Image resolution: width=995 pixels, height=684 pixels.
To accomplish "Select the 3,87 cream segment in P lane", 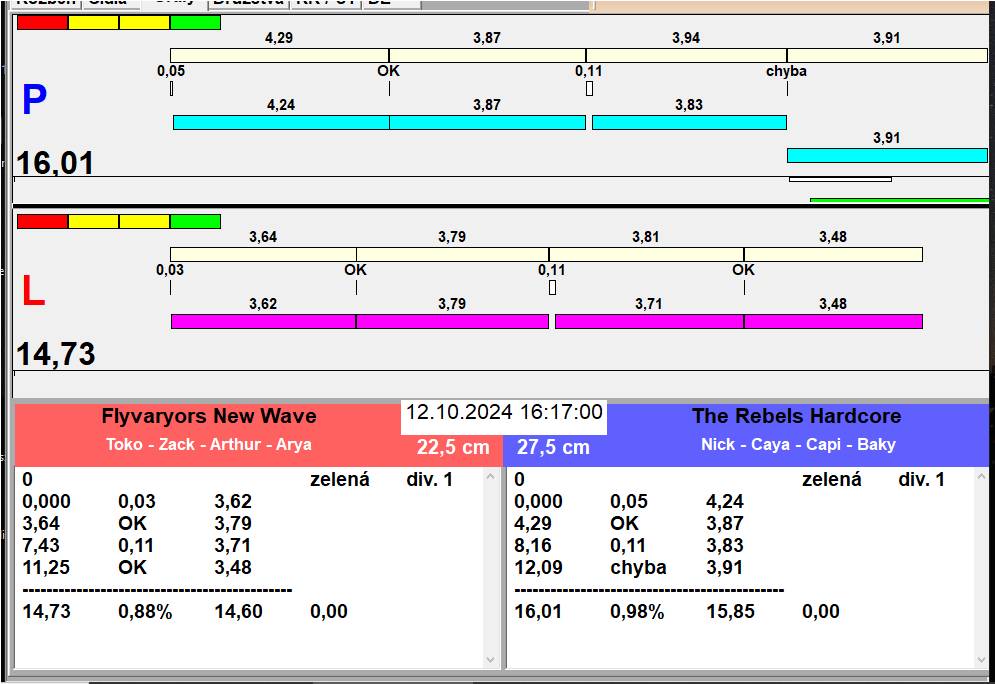I will tap(487, 55).
